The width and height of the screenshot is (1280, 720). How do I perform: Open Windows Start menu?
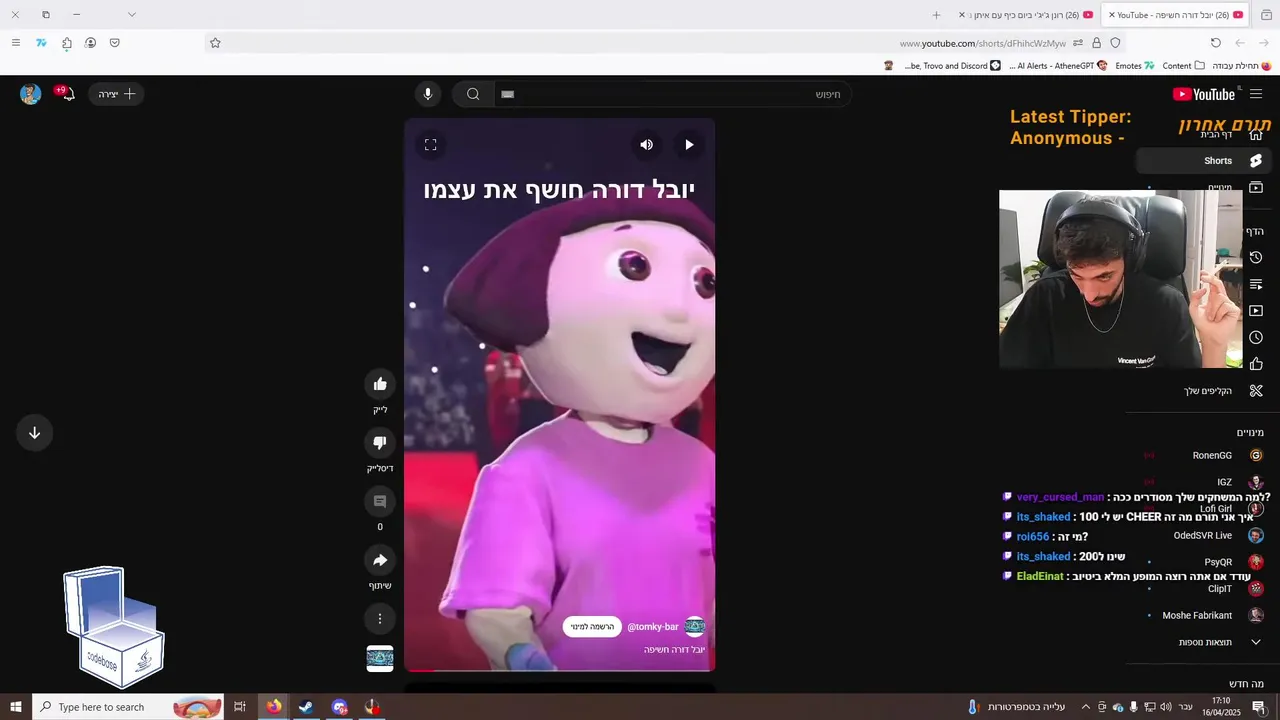(x=16, y=707)
